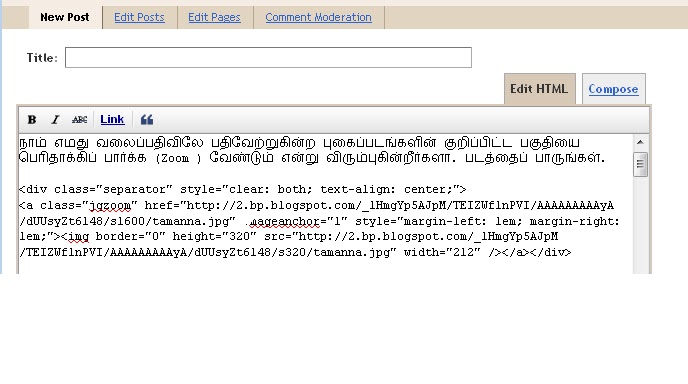
Task: Click the height="320" attribute
Action: 214,237
